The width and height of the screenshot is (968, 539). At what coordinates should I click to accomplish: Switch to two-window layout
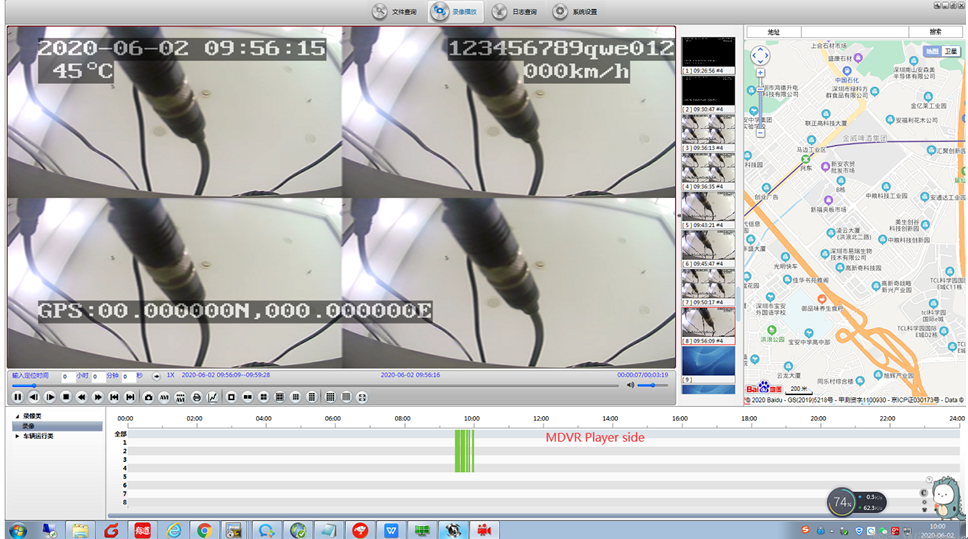click(x=247, y=397)
